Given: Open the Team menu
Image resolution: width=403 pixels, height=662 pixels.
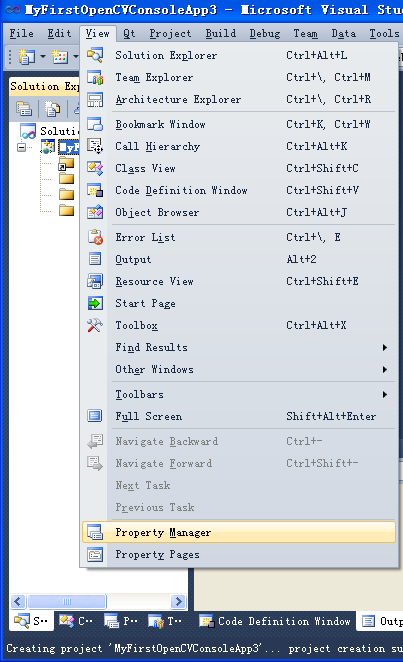Looking at the screenshot, I should pyautogui.click(x=306, y=33).
